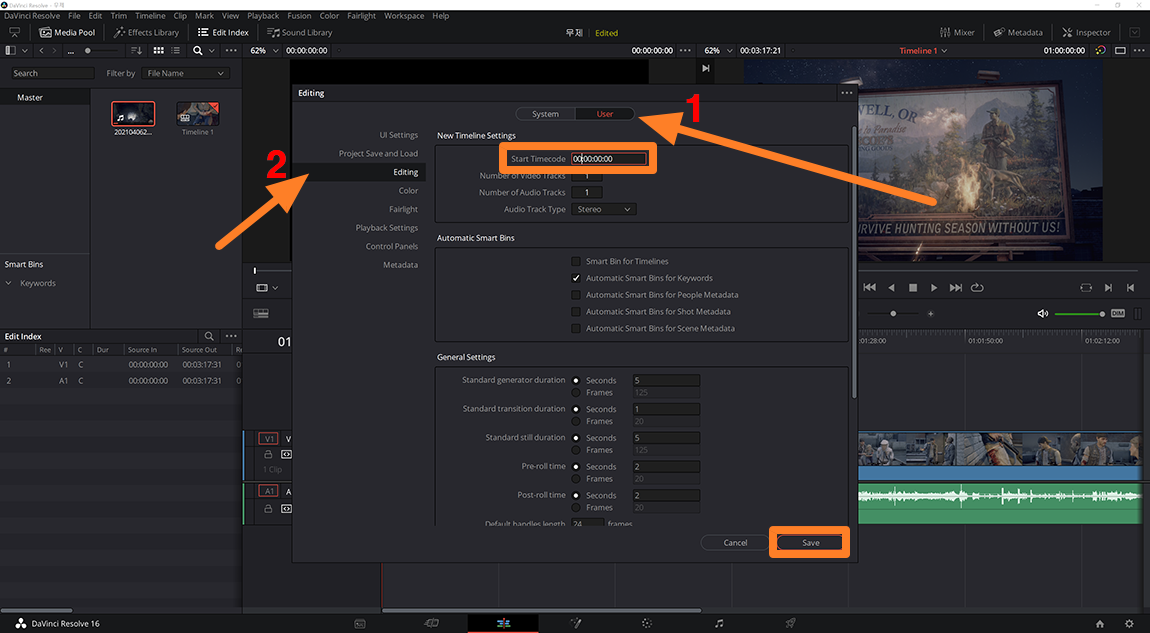Open the Filter by File Name dropdown
The width and height of the screenshot is (1150, 633).
186,73
